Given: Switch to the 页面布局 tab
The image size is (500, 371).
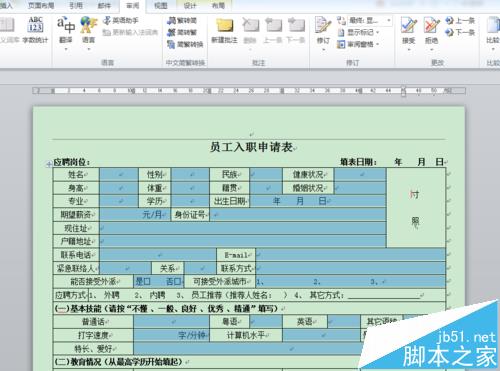Looking at the screenshot, I should [x=41, y=5].
